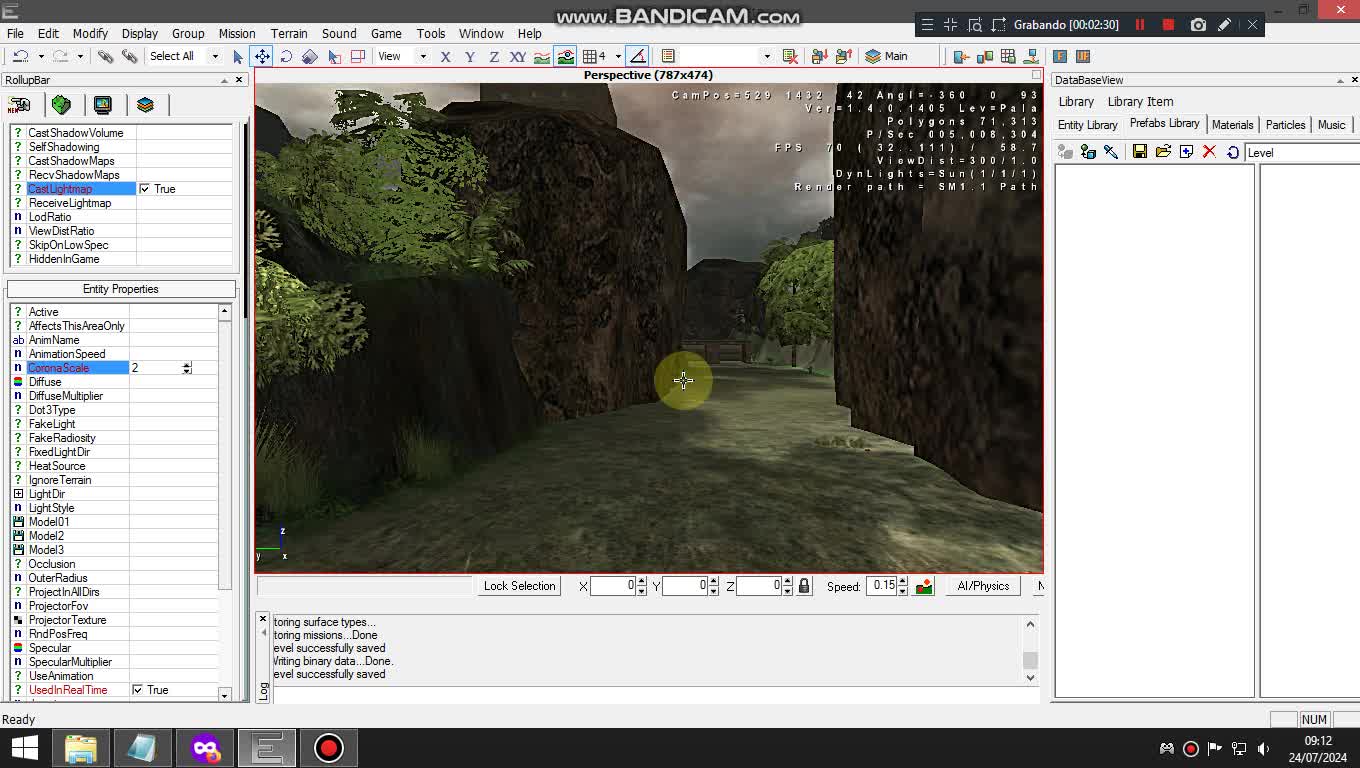Toggle the angle snap icon
The width and height of the screenshot is (1360, 768).
638,56
